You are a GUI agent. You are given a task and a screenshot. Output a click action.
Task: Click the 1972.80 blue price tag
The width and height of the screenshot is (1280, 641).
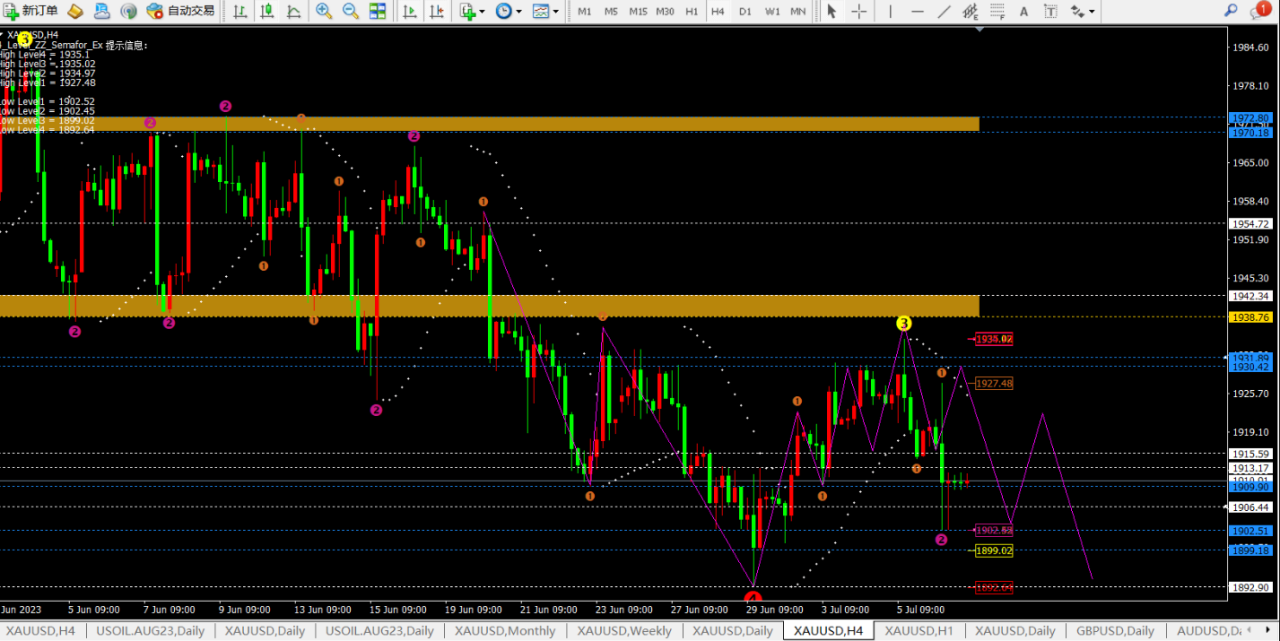click(1251, 118)
